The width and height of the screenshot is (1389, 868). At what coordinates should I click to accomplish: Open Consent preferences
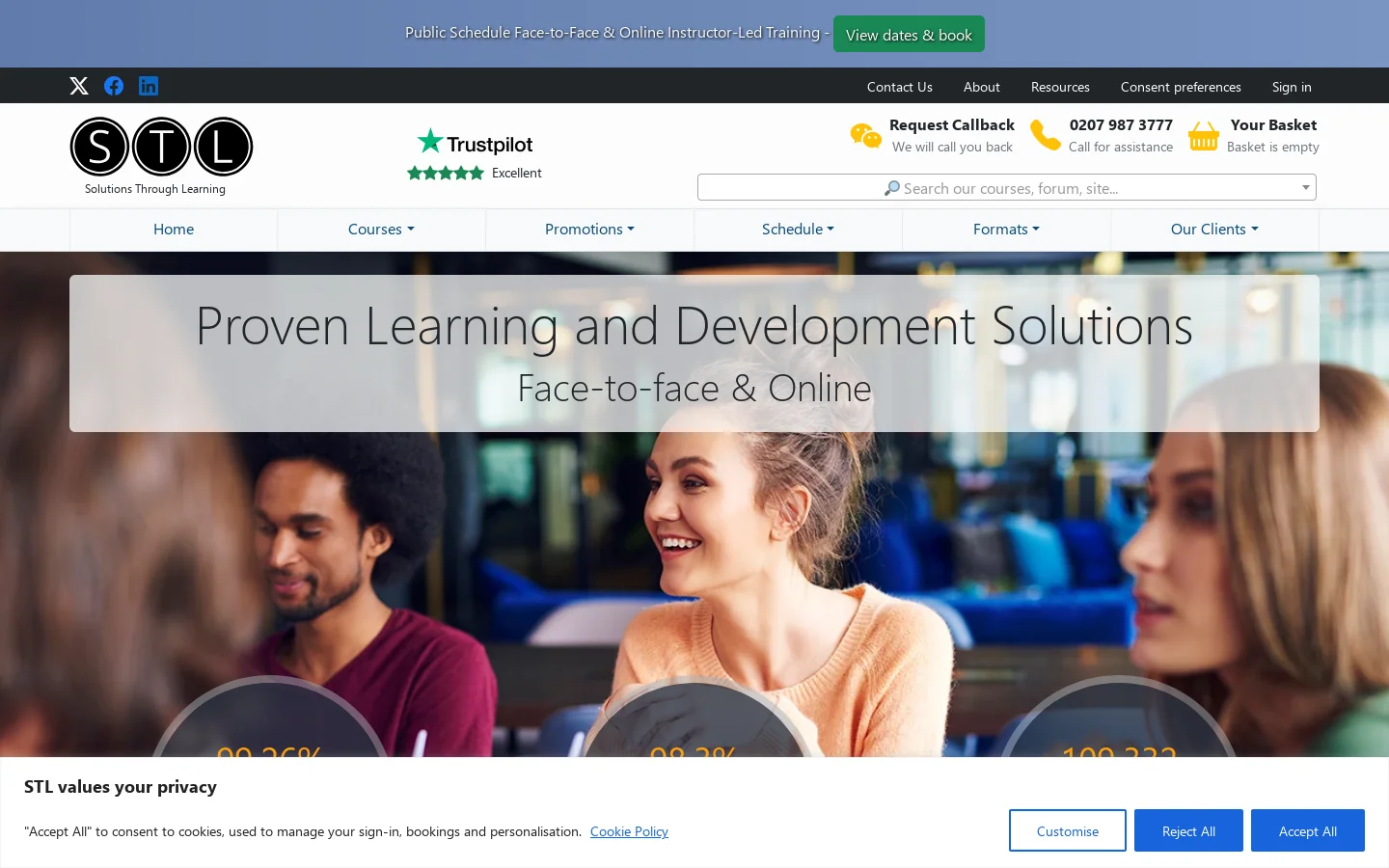[1181, 87]
